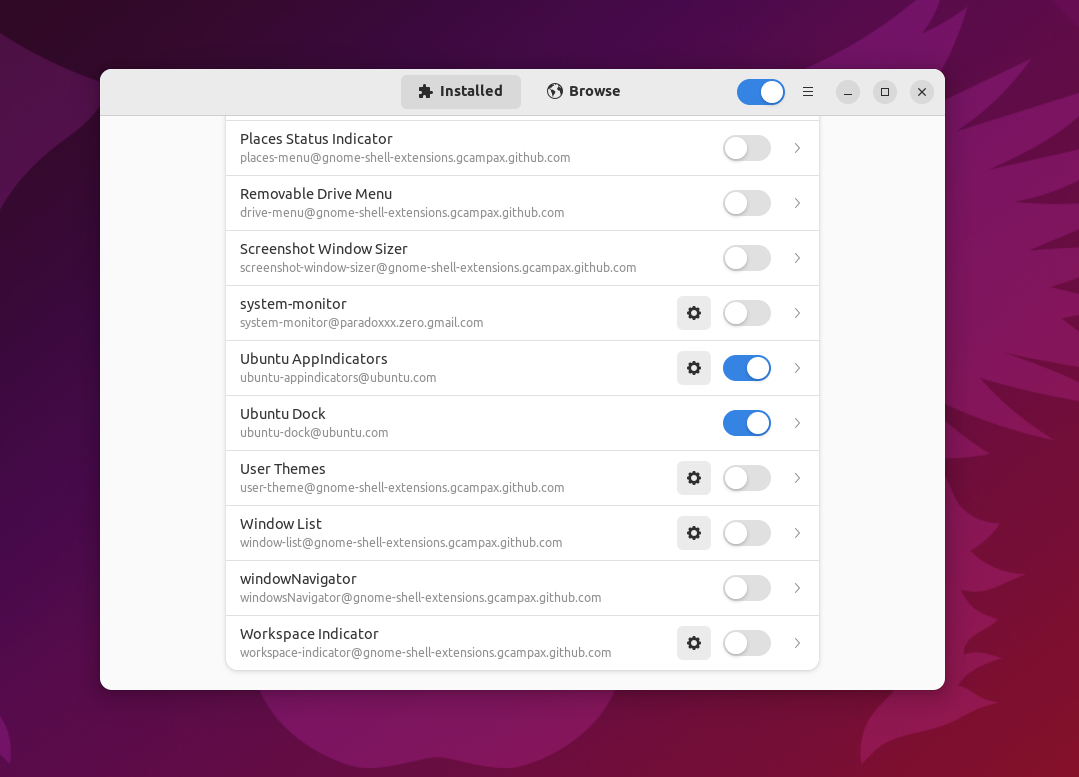The width and height of the screenshot is (1079, 777).
Task: Open the User Themes settings gear
Action: [694, 478]
